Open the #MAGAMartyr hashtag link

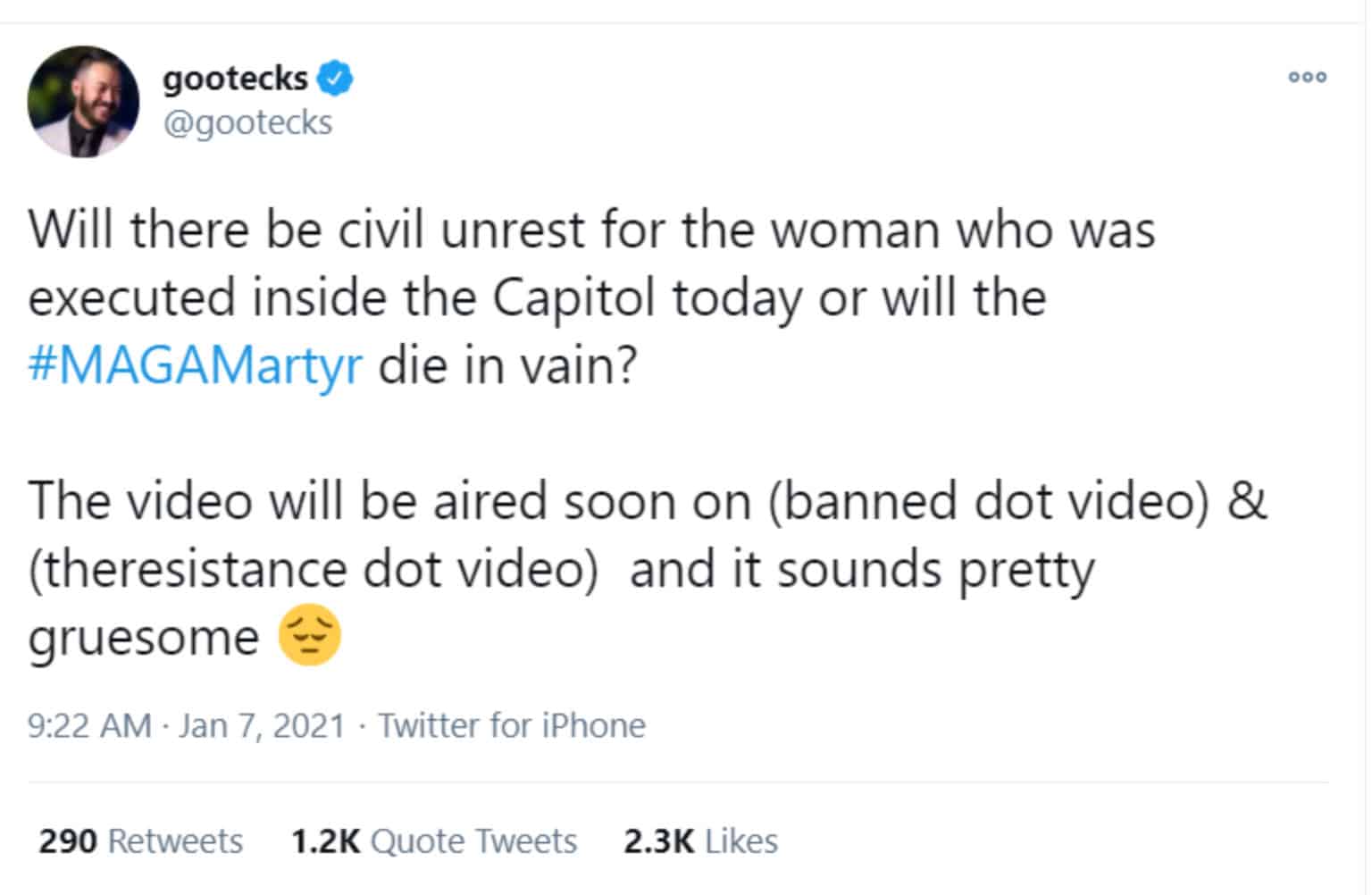196,365
